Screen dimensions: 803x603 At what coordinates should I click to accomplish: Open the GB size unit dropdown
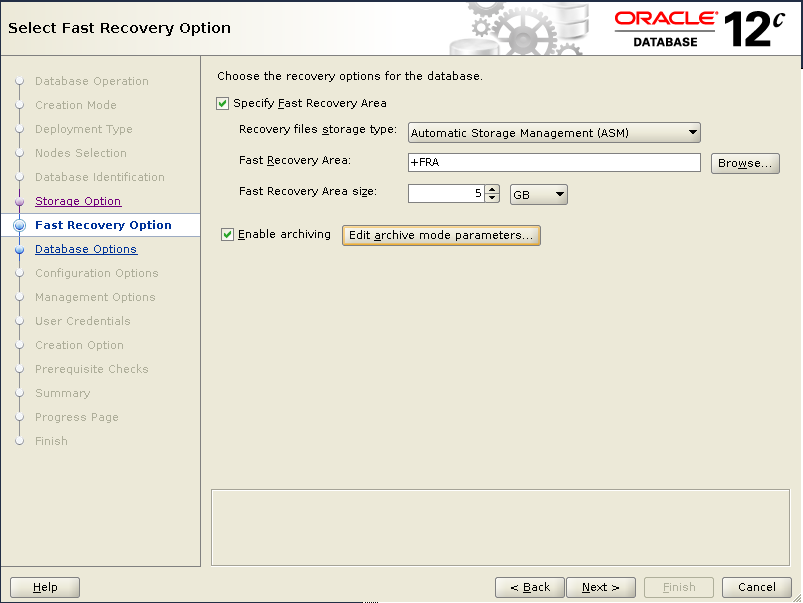click(538, 194)
